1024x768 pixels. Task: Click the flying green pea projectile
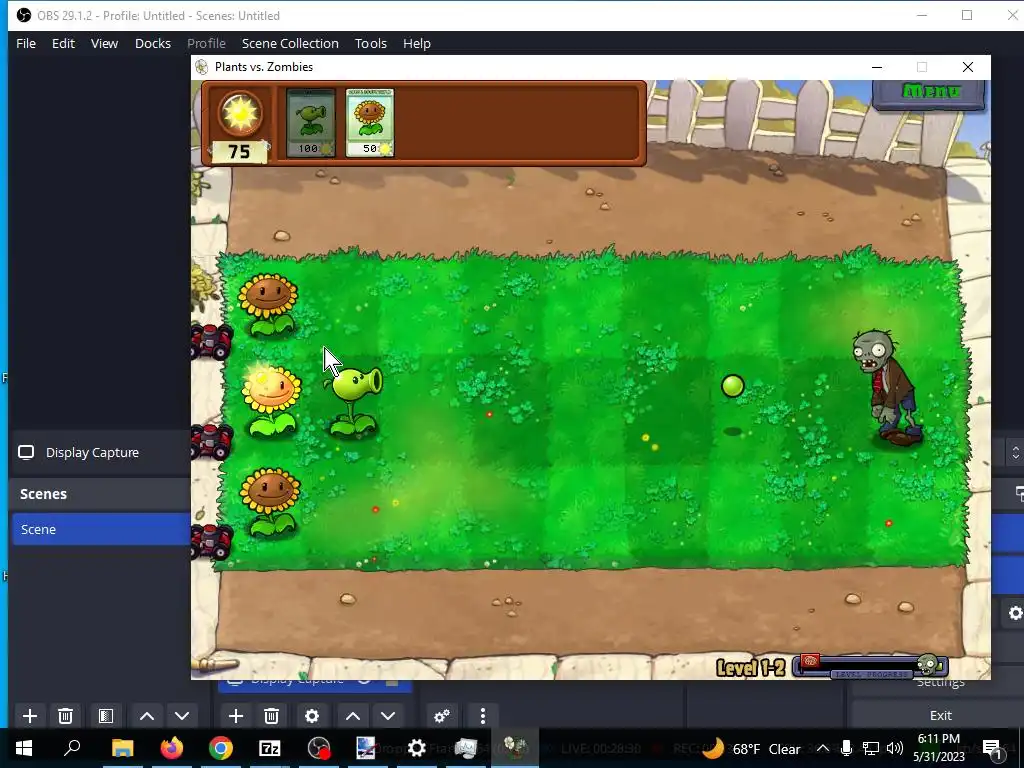pos(733,386)
